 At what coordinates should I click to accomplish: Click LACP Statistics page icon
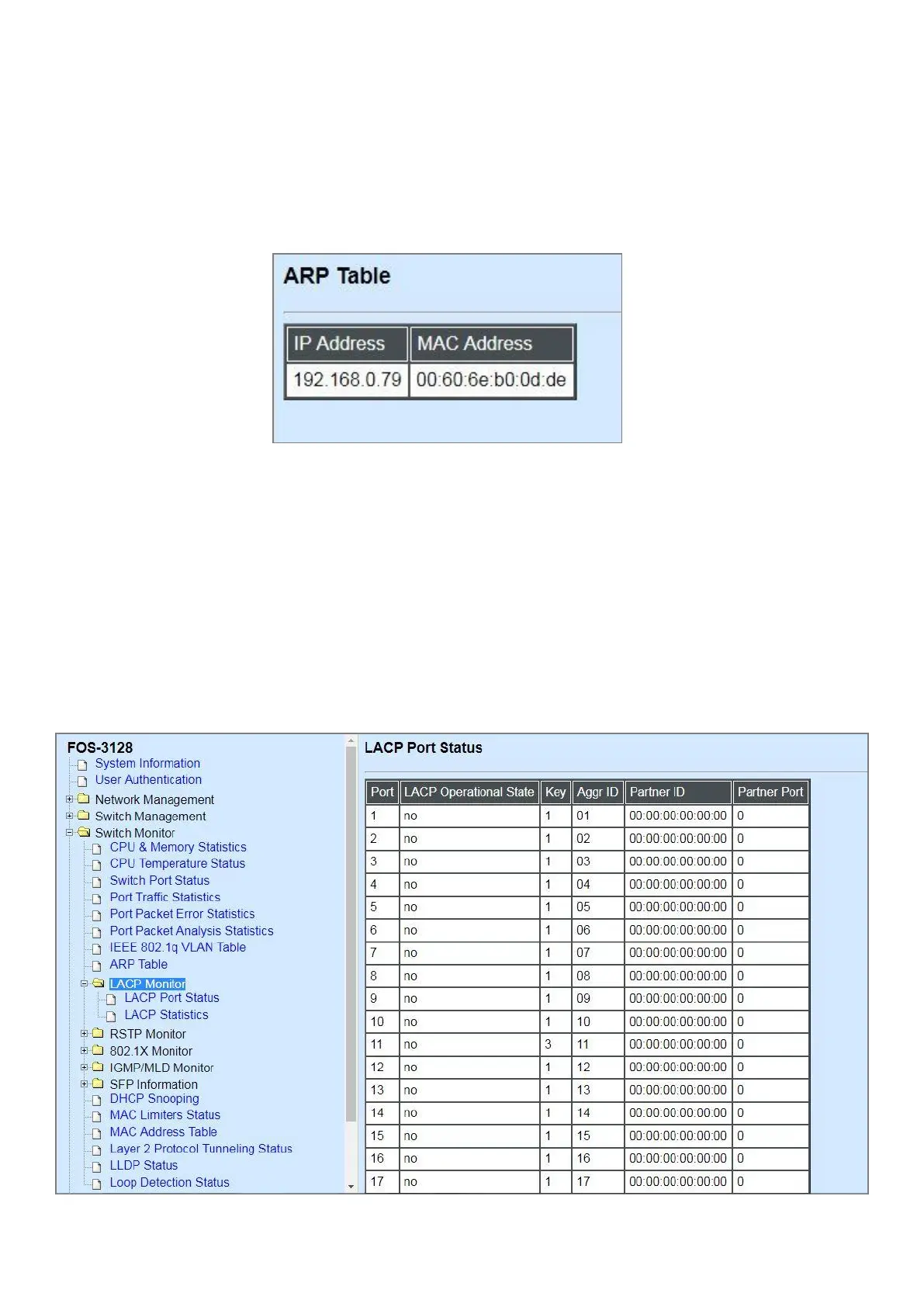(111, 1016)
